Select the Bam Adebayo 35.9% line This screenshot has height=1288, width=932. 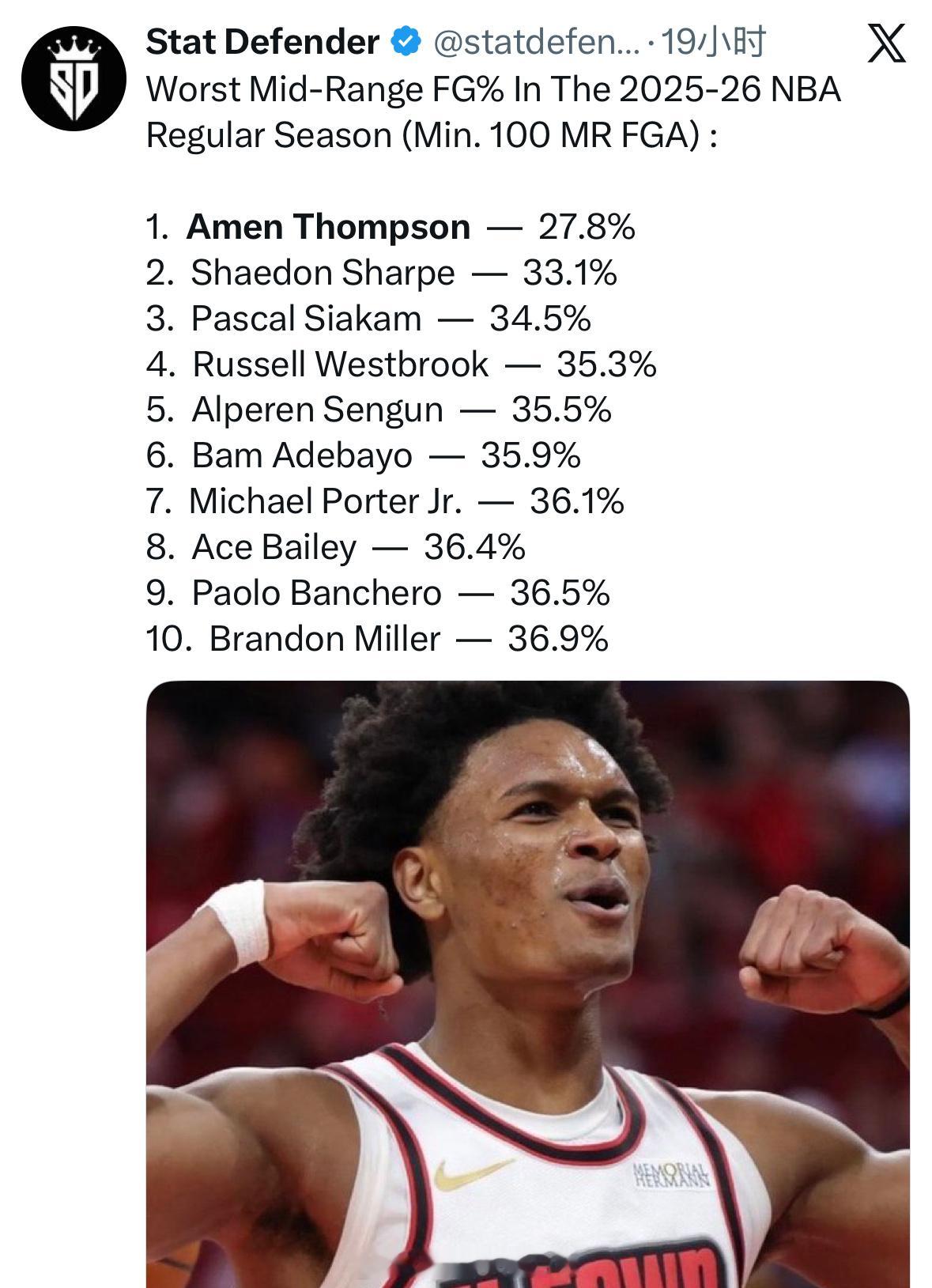point(364,455)
